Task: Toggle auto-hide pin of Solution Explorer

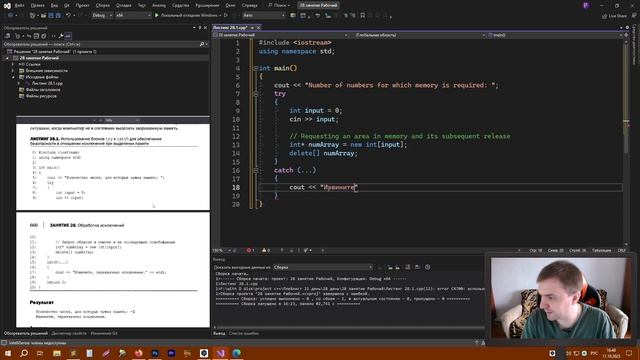Action: (200, 28)
